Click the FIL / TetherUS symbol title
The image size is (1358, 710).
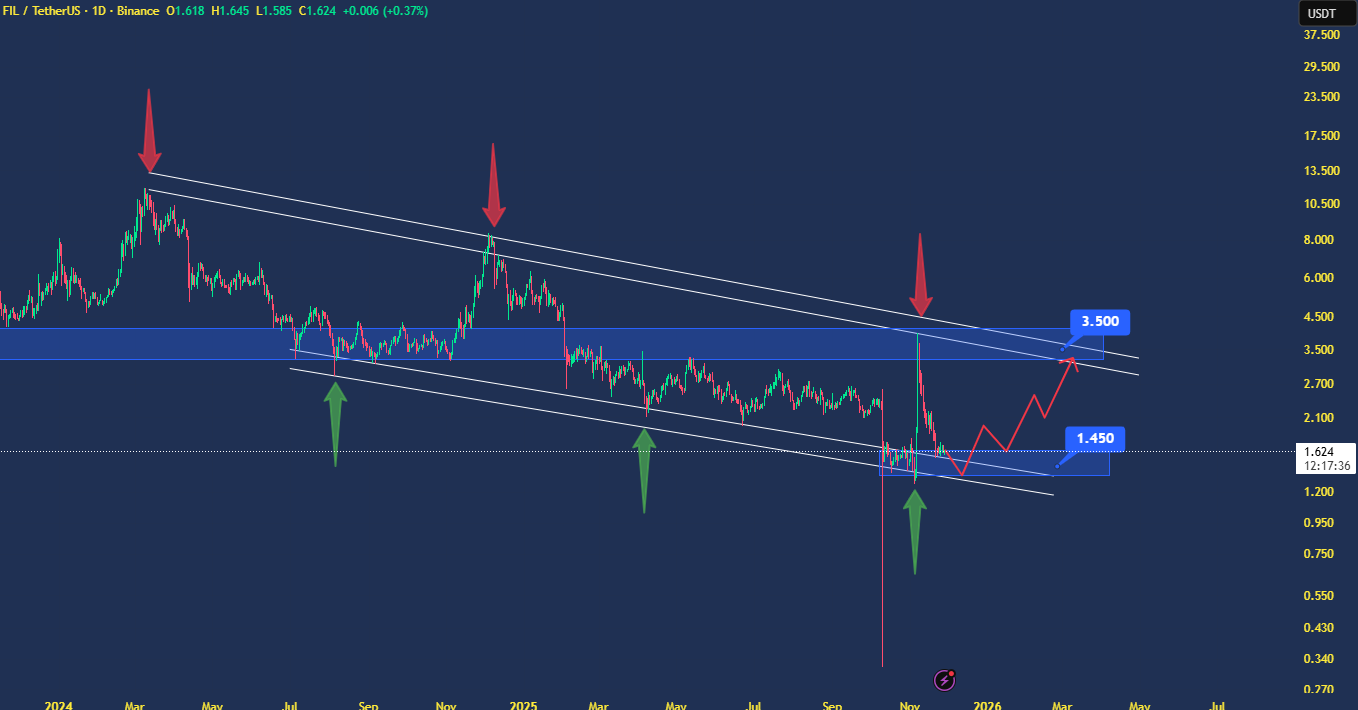tap(50, 10)
